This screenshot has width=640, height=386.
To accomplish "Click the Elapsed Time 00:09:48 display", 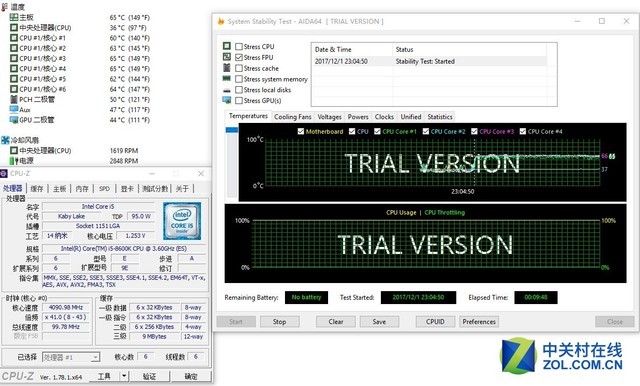I will [x=536, y=297].
